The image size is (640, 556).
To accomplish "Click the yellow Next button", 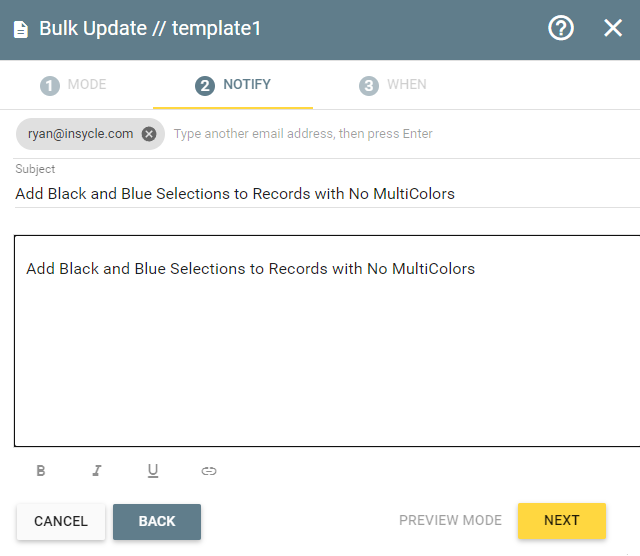I will point(562,520).
